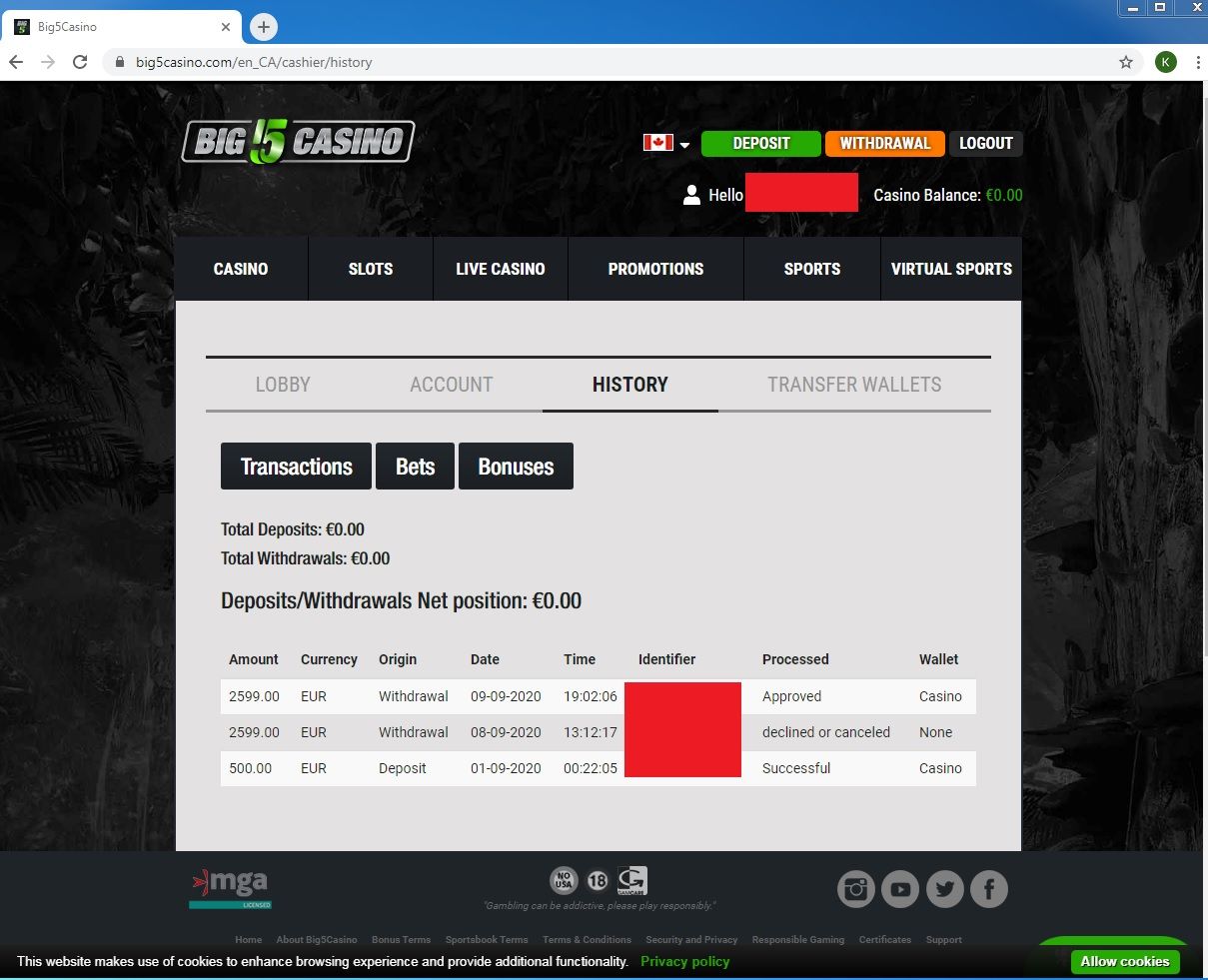This screenshot has height=980, width=1208.
Task: Show the Transactions history
Action: pyautogui.click(x=296, y=467)
